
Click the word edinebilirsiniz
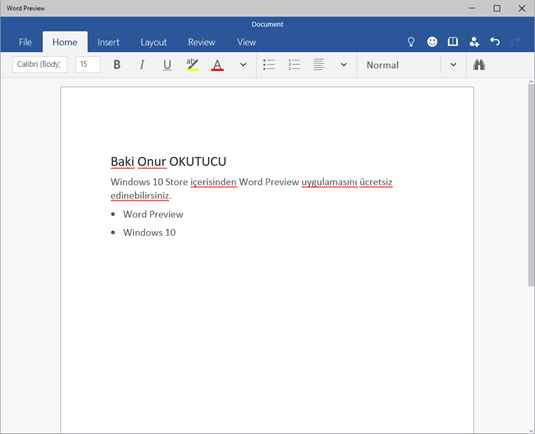tap(140, 196)
